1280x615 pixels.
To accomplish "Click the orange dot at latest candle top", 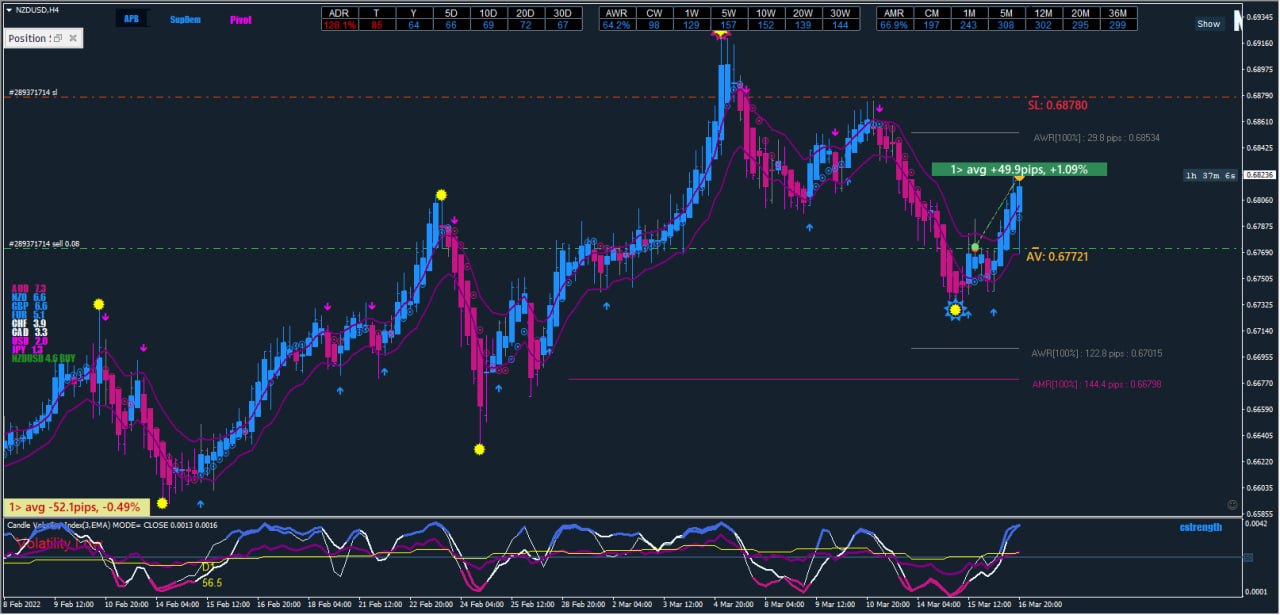I will (x=1019, y=179).
